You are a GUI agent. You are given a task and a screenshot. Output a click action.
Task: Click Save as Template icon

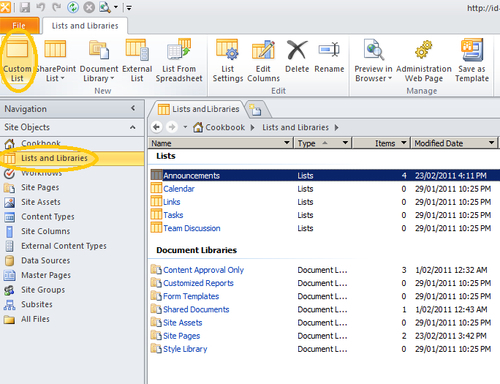(472, 60)
